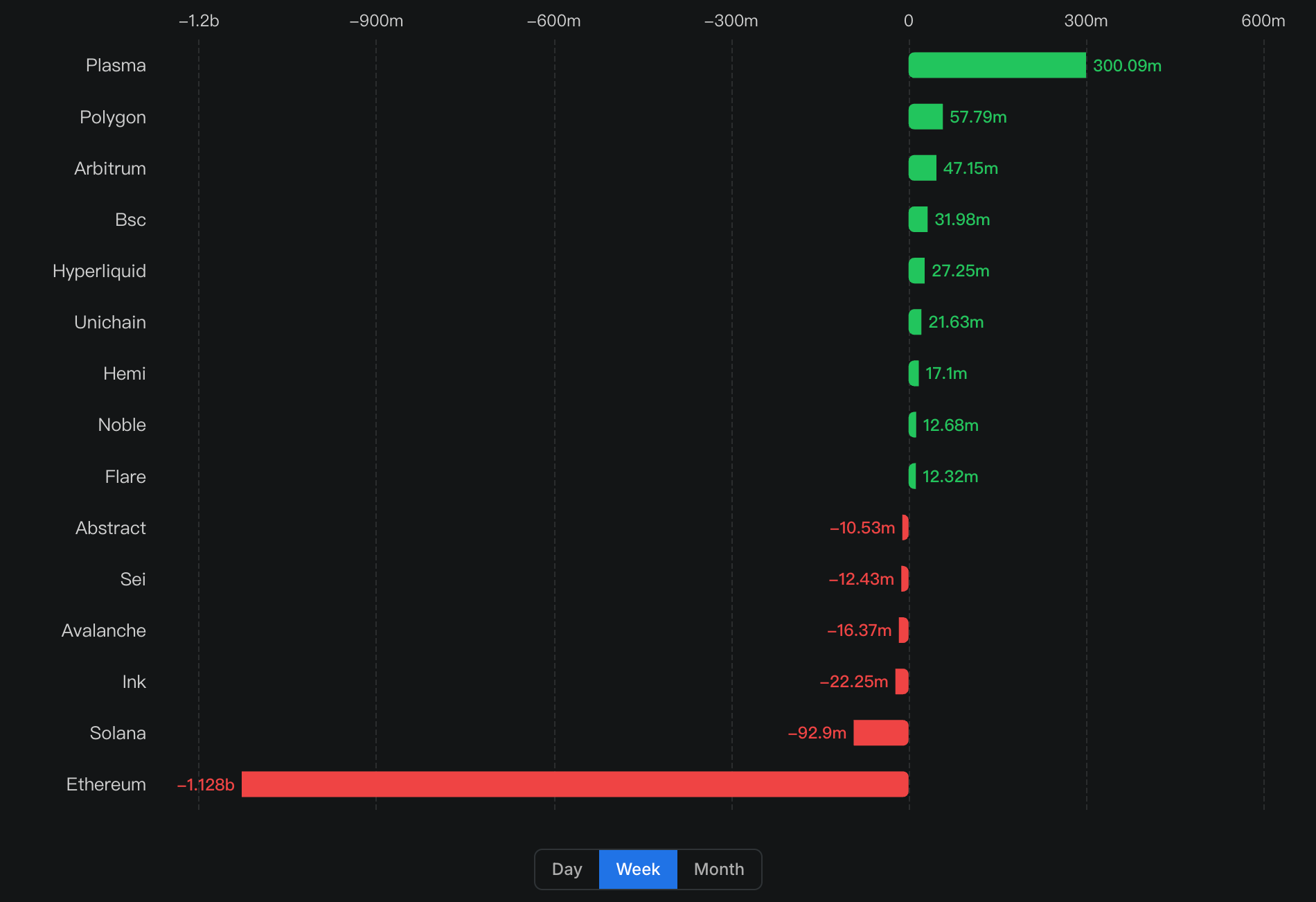The height and width of the screenshot is (902, 1316).
Task: Click the Abstract chain label
Action: (x=111, y=528)
